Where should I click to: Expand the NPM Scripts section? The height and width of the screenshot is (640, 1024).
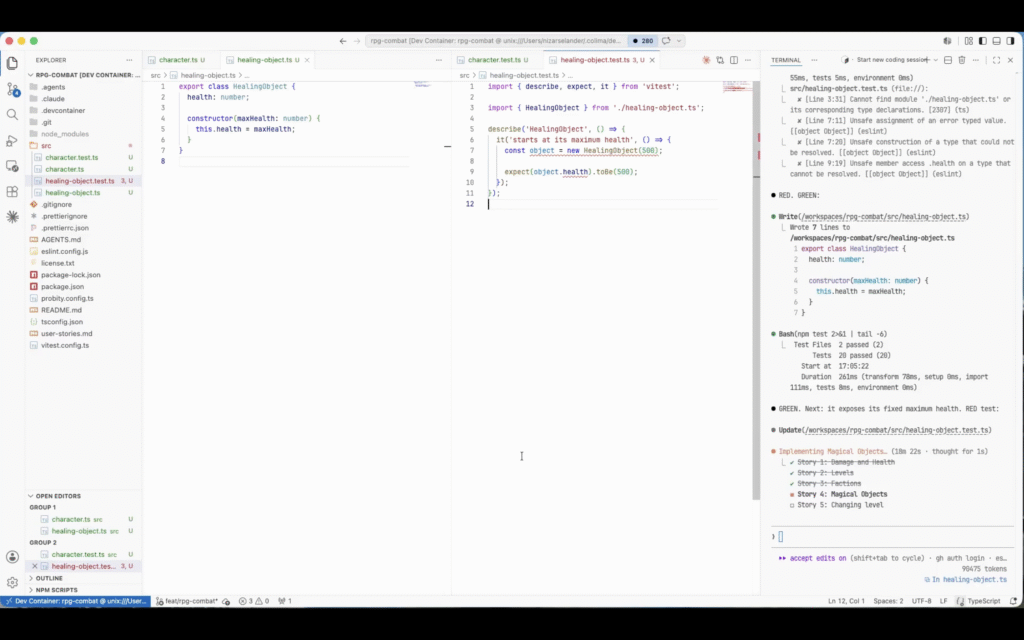pyautogui.click(x=84, y=590)
